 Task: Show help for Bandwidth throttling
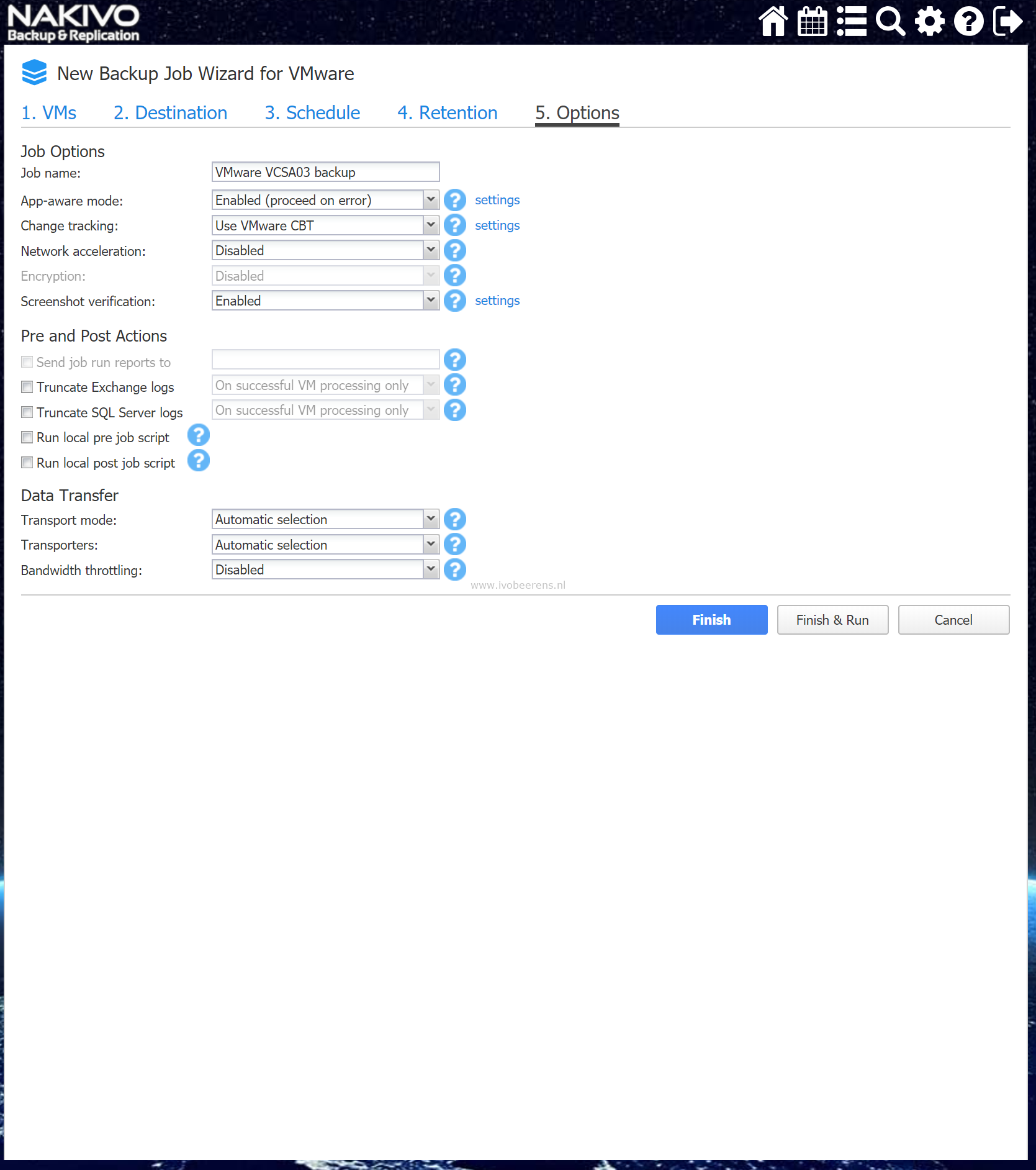point(455,569)
